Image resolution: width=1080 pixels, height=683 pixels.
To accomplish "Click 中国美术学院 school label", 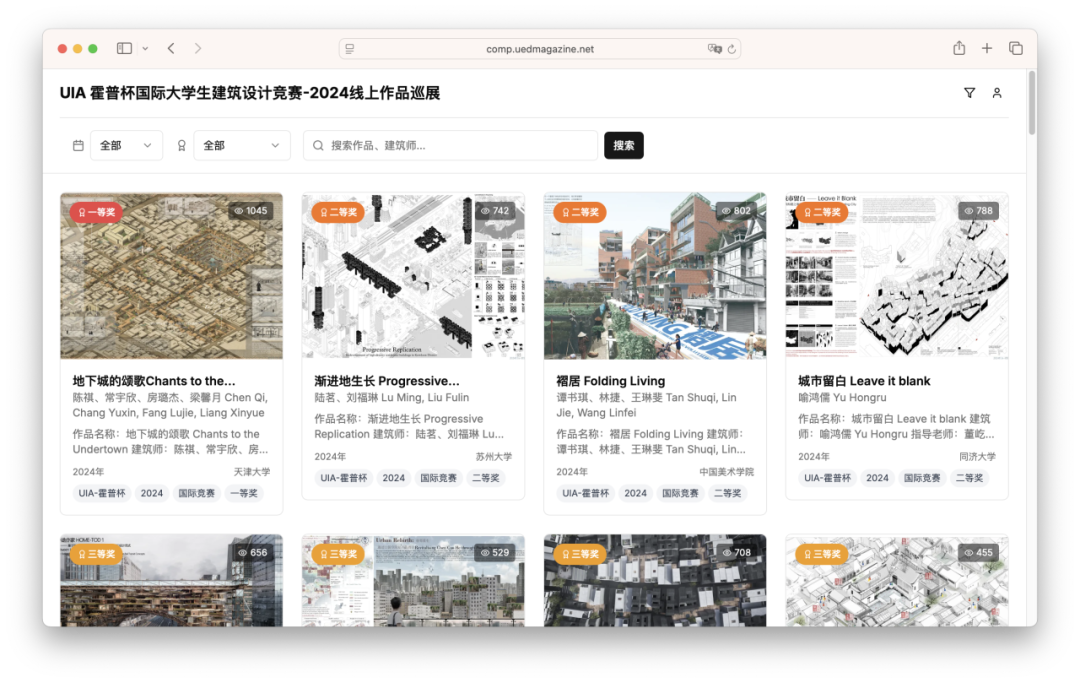I will pyautogui.click(x=727, y=472).
